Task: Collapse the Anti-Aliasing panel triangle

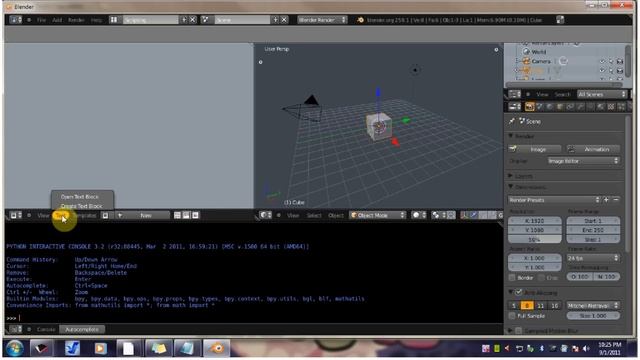Action: 511,292
